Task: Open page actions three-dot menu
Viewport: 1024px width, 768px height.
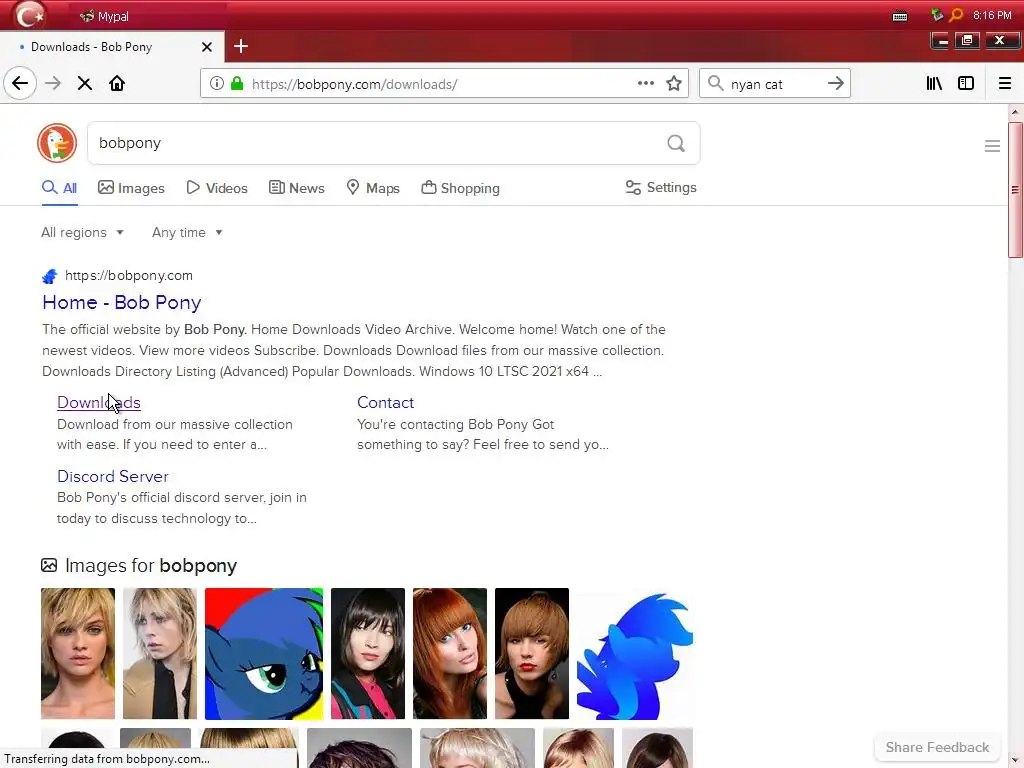Action: pos(646,83)
